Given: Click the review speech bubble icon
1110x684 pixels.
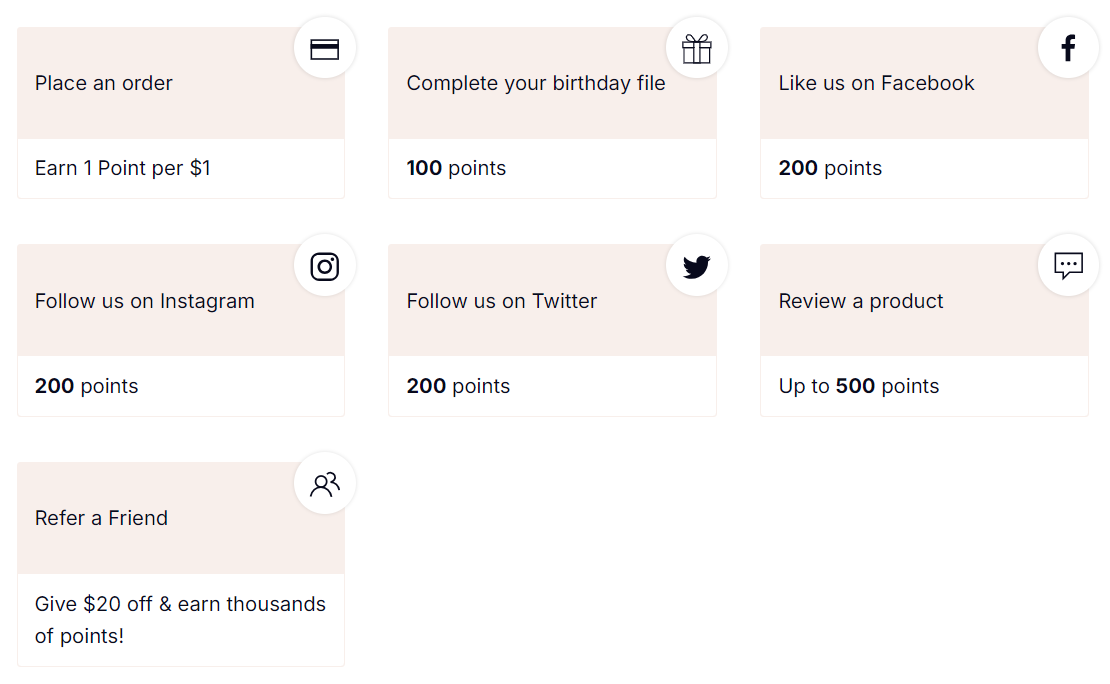Looking at the screenshot, I should click(1068, 266).
